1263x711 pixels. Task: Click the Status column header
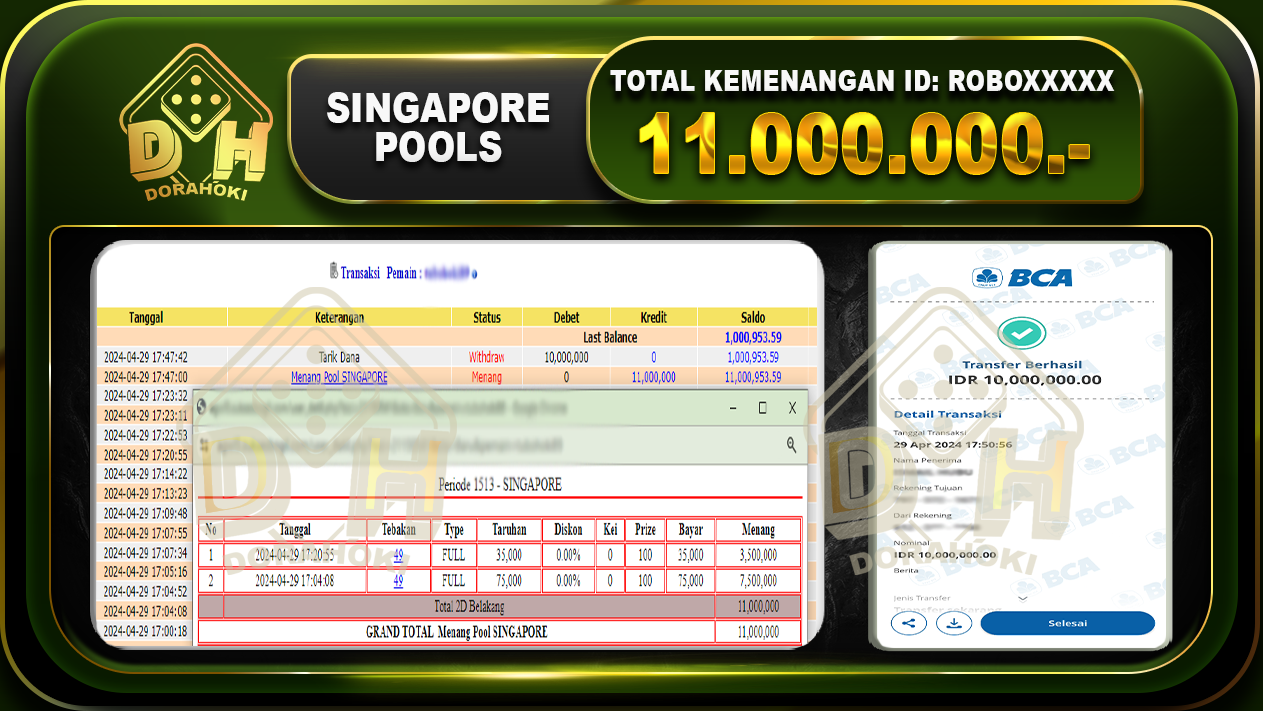click(487, 317)
